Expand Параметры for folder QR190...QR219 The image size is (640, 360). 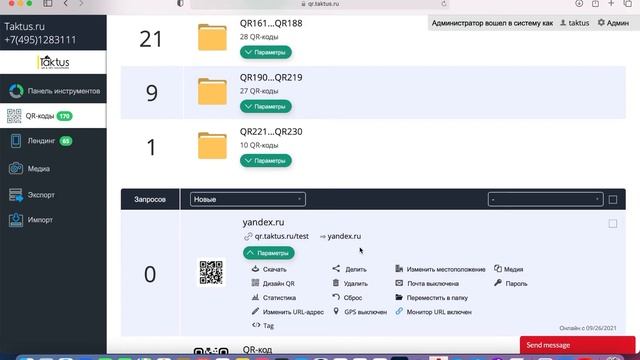[x=266, y=107]
